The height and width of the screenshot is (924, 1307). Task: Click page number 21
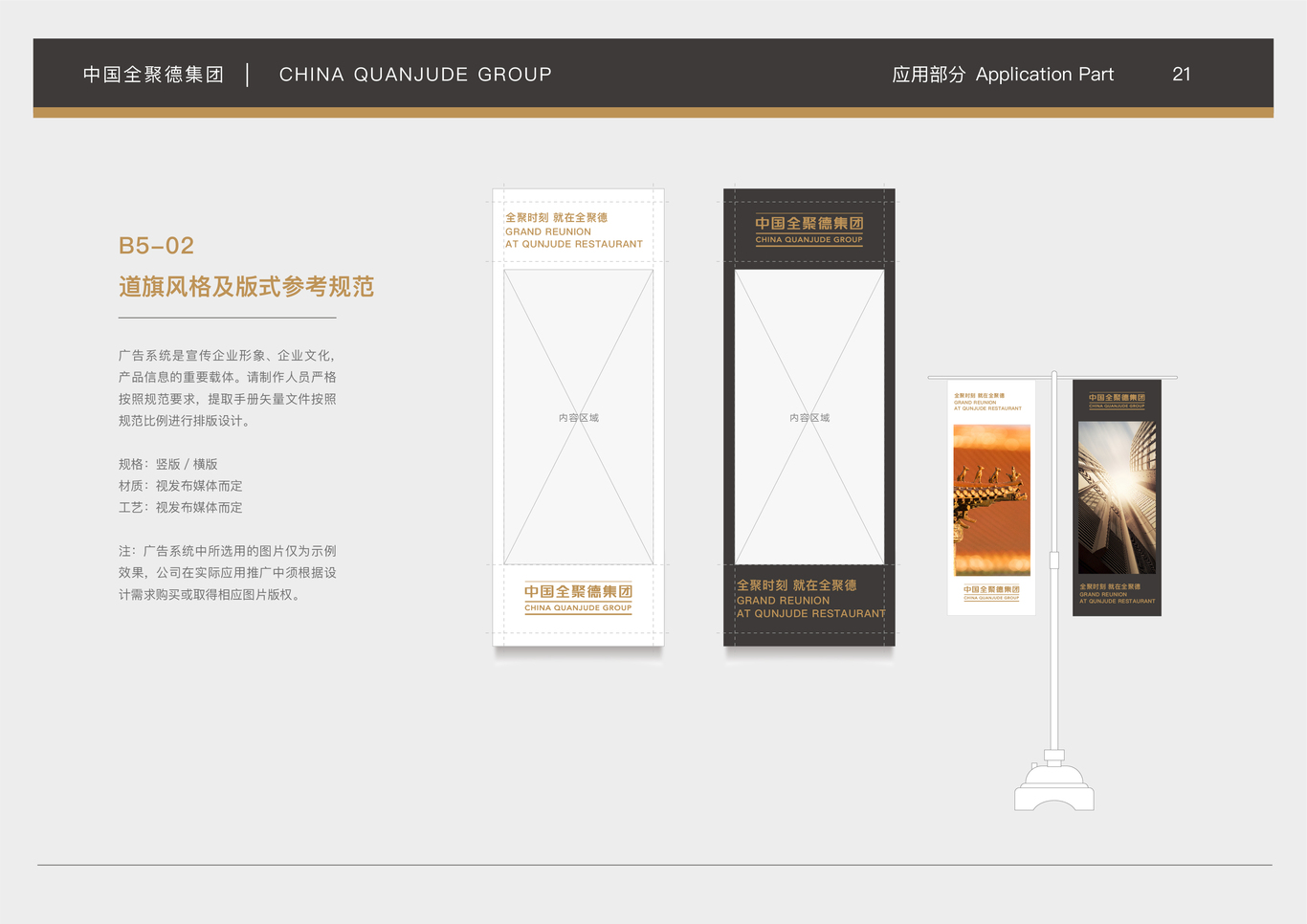click(x=1182, y=75)
